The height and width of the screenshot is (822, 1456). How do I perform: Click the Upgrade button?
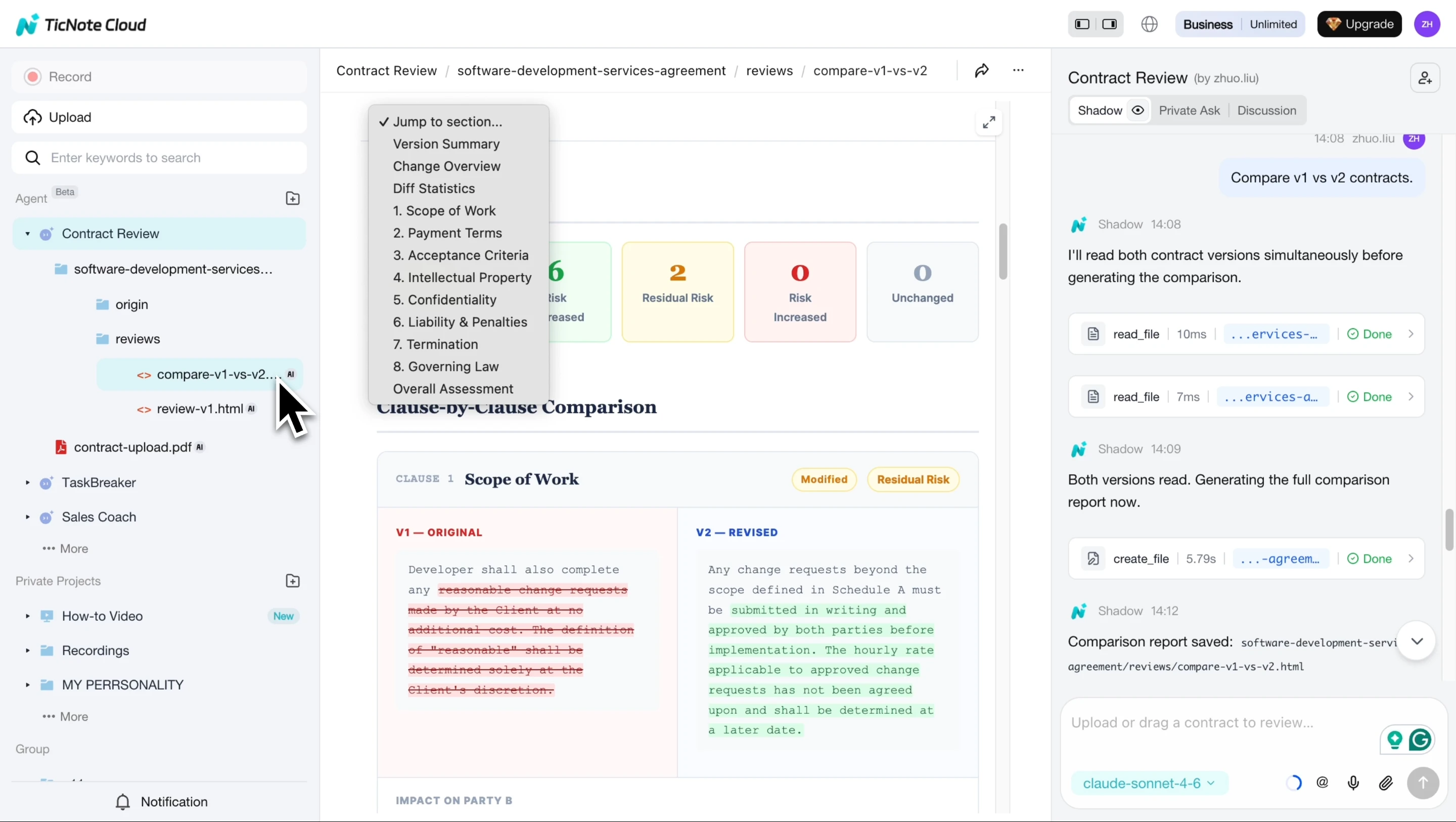[1359, 24]
